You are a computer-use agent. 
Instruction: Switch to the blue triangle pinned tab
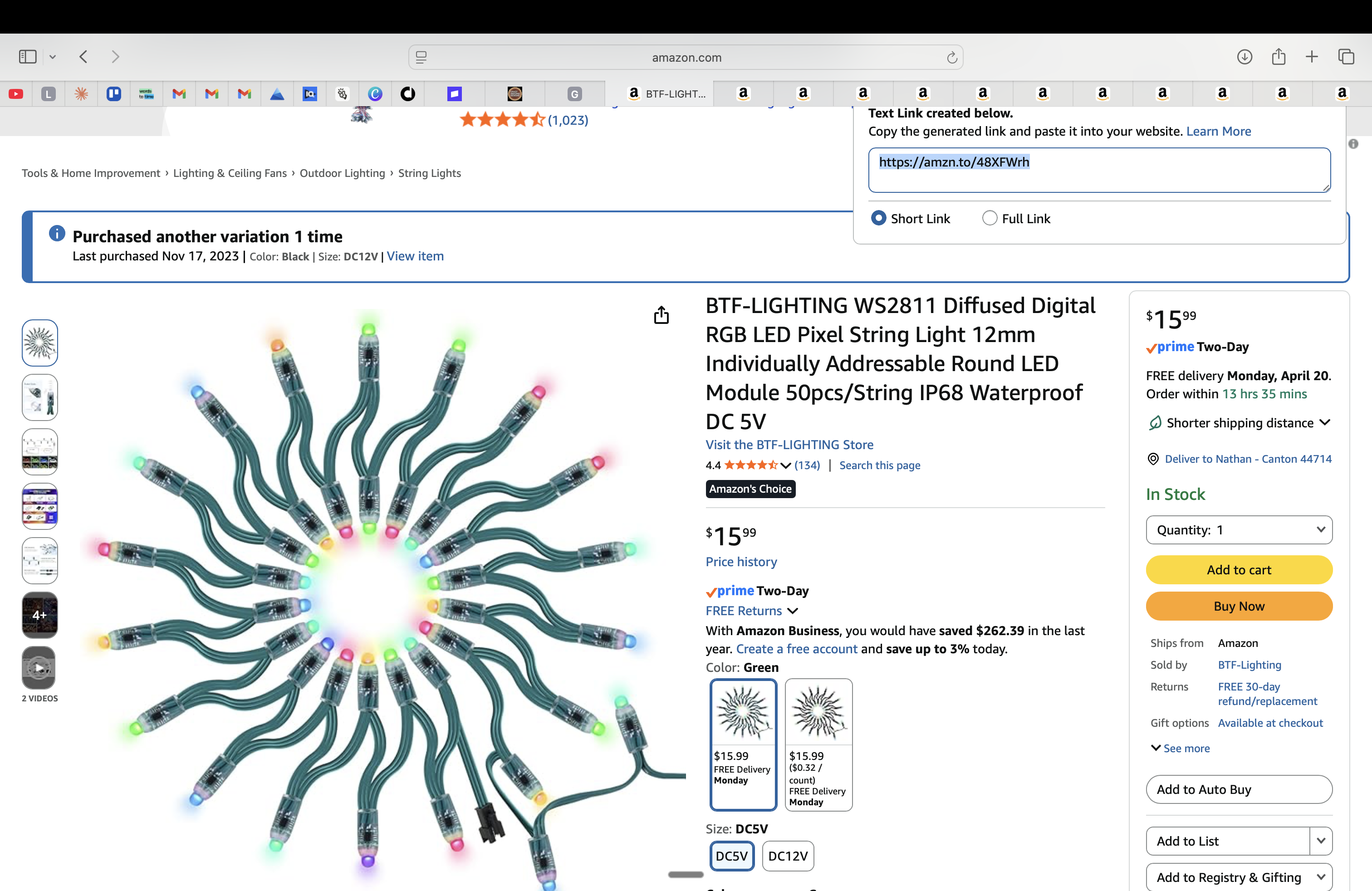277,93
